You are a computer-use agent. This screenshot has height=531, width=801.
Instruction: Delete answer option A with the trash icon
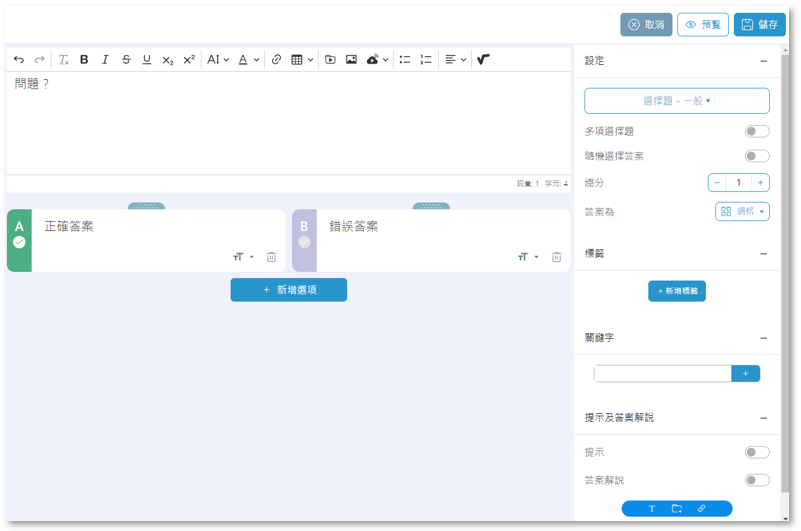coord(272,257)
